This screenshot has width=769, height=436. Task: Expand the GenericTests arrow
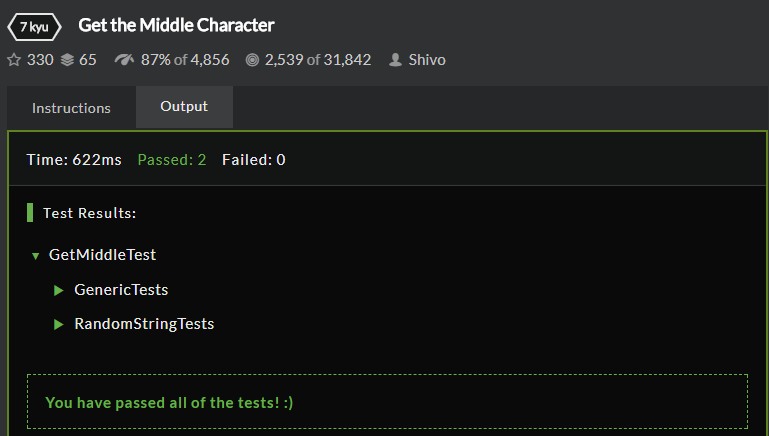click(x=59, y=290)
